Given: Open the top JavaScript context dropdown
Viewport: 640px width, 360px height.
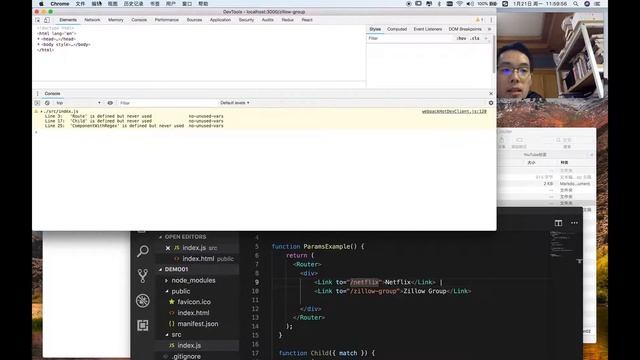Looking at the screenshot, I should coord(78,103).
